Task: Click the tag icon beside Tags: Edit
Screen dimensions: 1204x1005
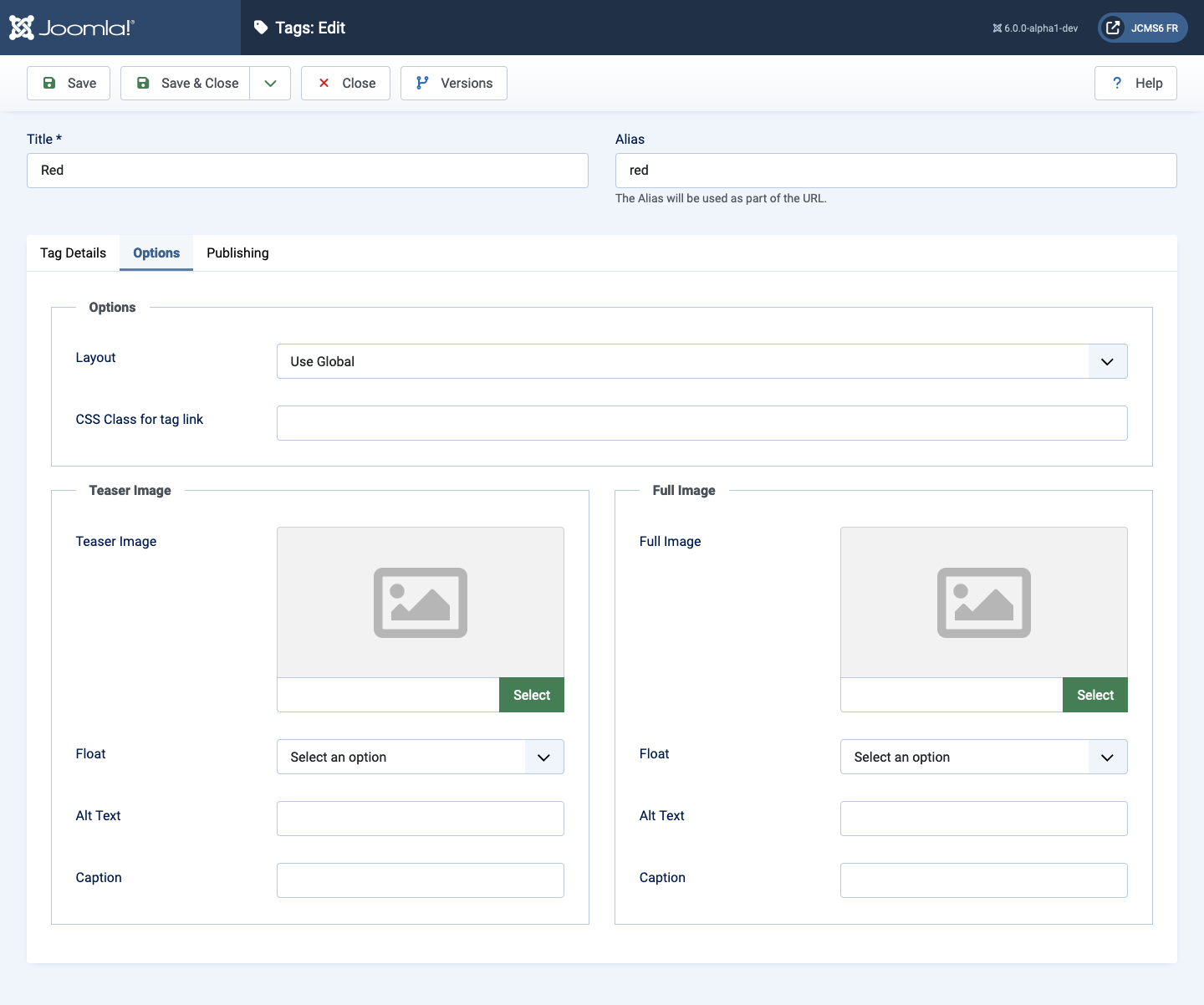Action: [x=261, y=28]
